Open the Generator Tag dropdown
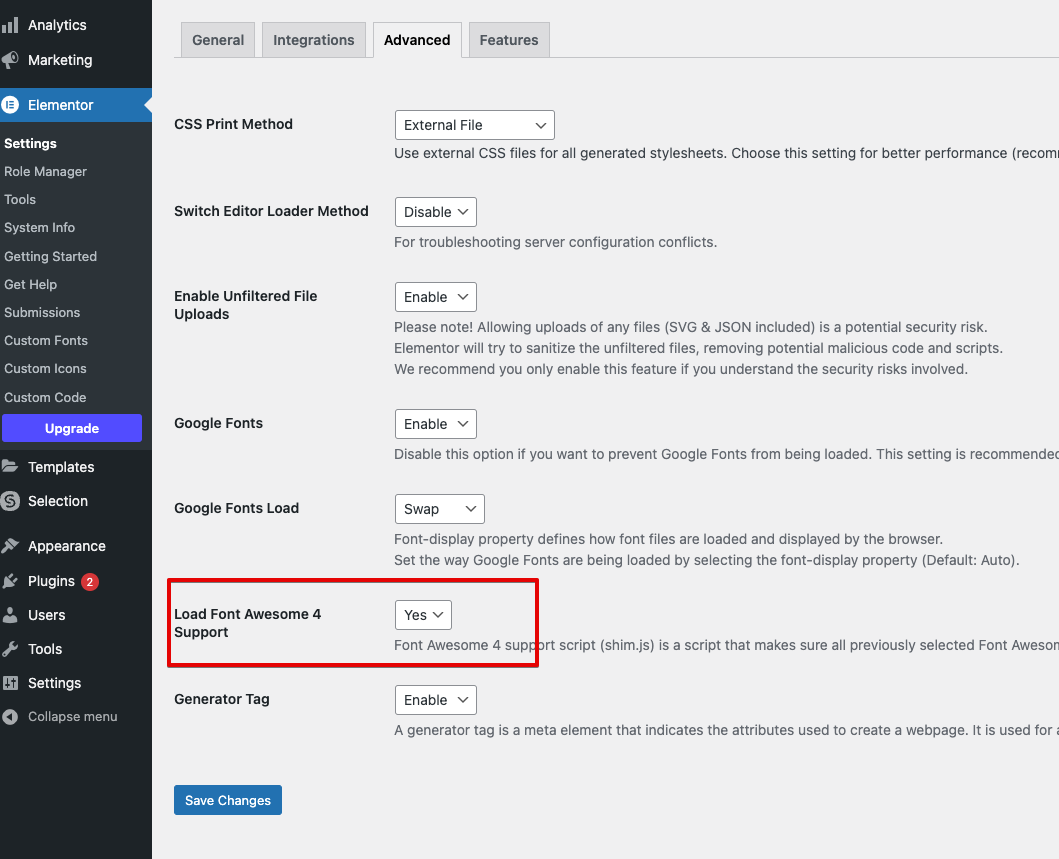The image size is (1059, 859). click(435, 699)
